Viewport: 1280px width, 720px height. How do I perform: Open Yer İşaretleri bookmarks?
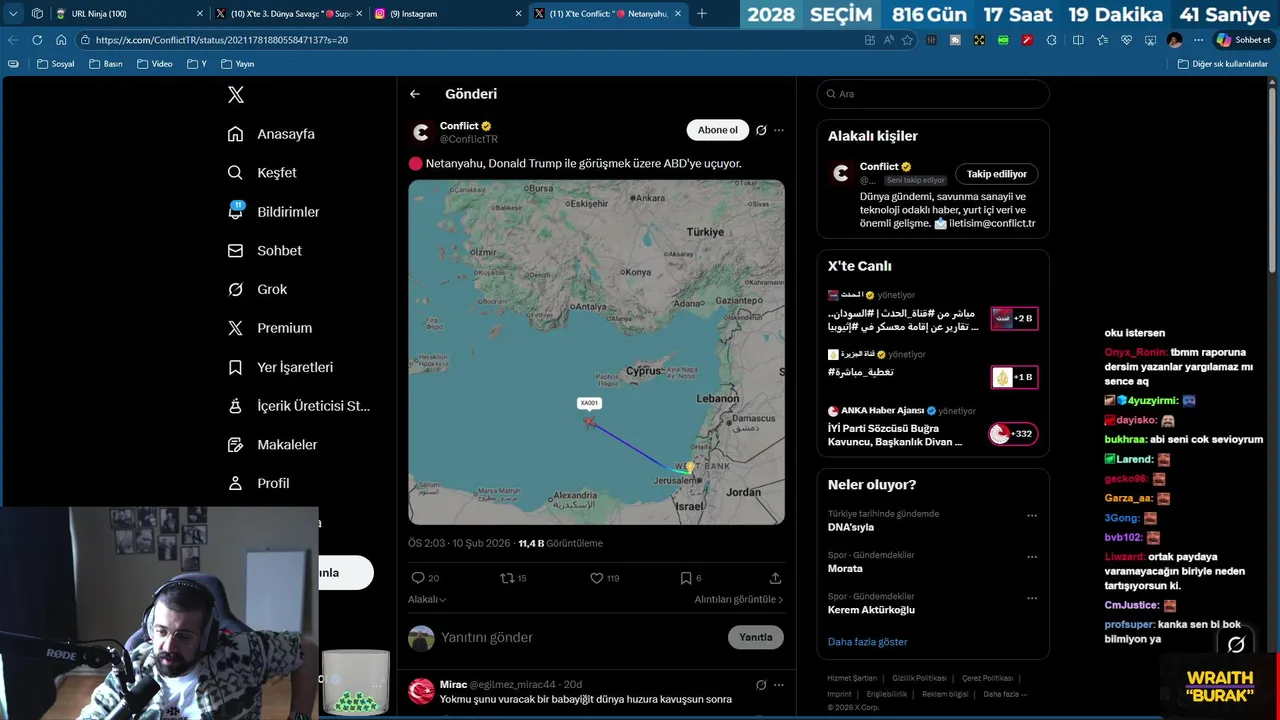point(280,367)
